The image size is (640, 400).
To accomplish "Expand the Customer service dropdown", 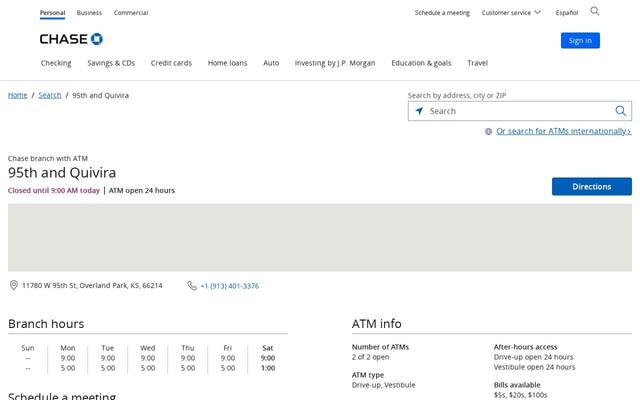I will (511, 13).
